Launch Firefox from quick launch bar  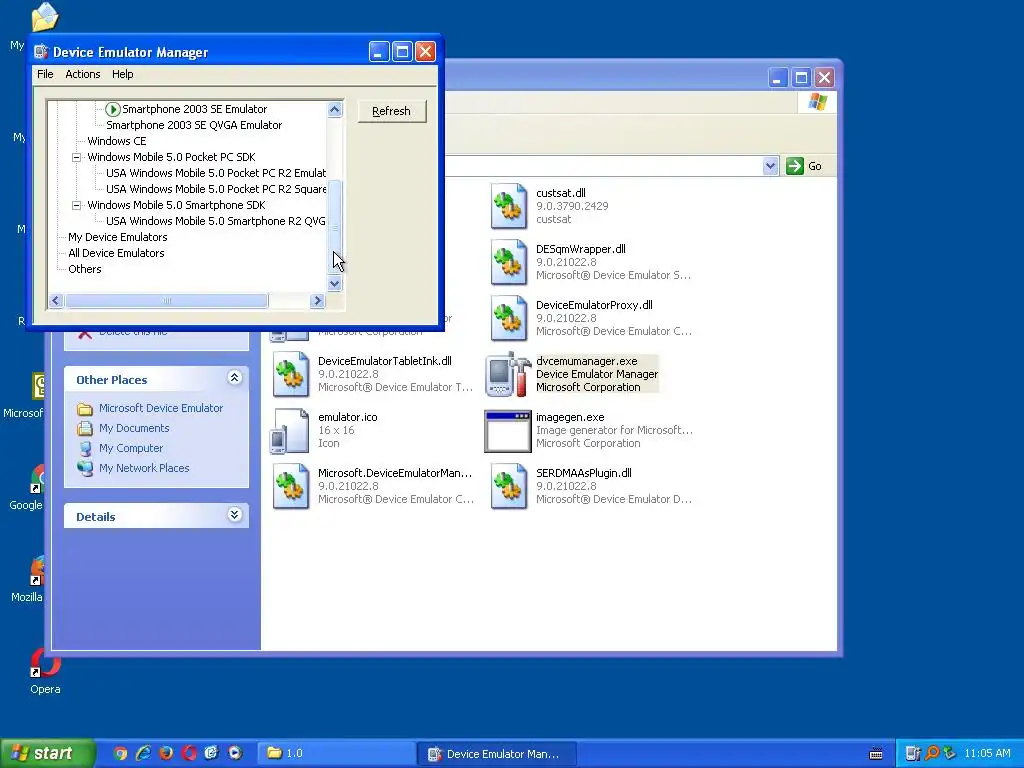click(166, 754)
